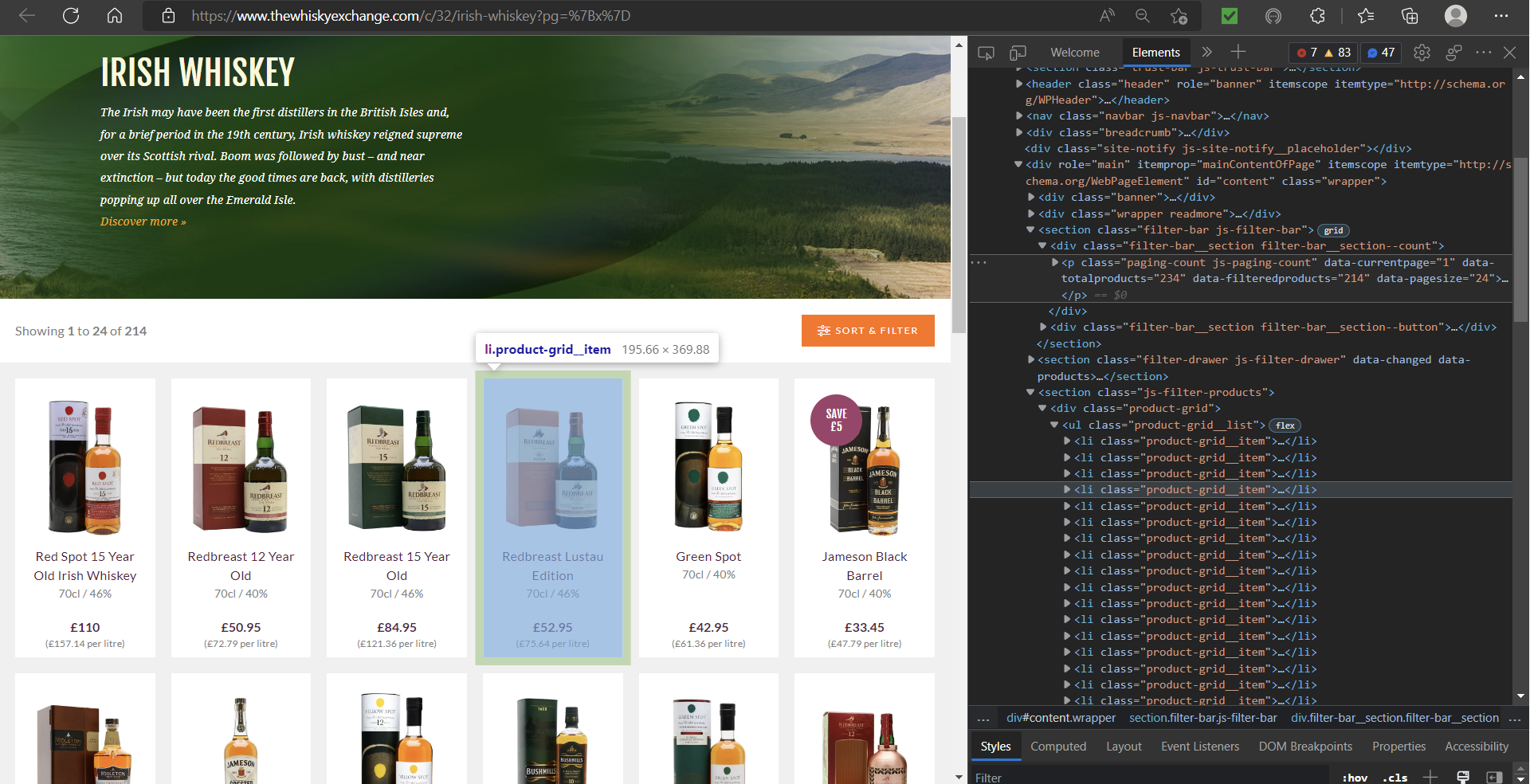
Task: Go back to the previous page
Action: click(x=27, y=16)
